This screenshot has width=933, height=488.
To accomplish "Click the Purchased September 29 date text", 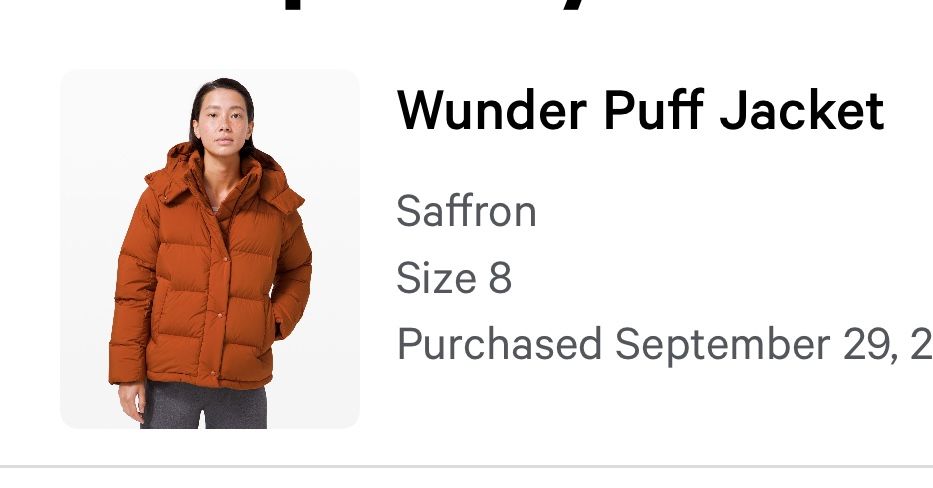I will click(665, 344).
